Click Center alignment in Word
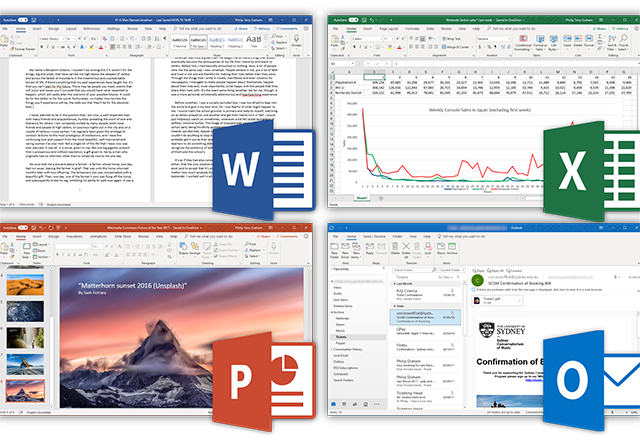 pos(118,47)
